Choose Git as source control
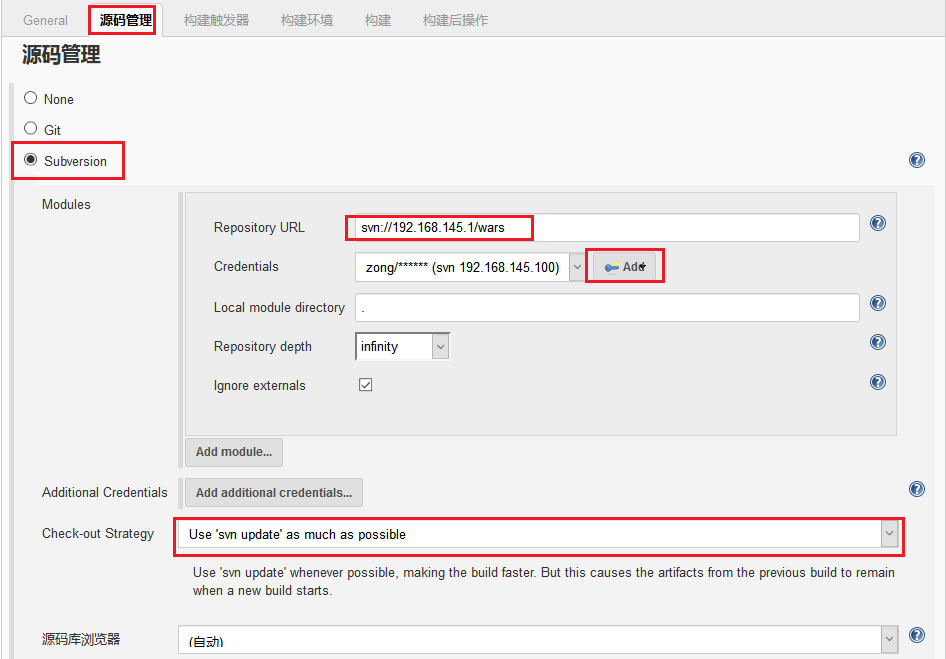 click(31, 129)
